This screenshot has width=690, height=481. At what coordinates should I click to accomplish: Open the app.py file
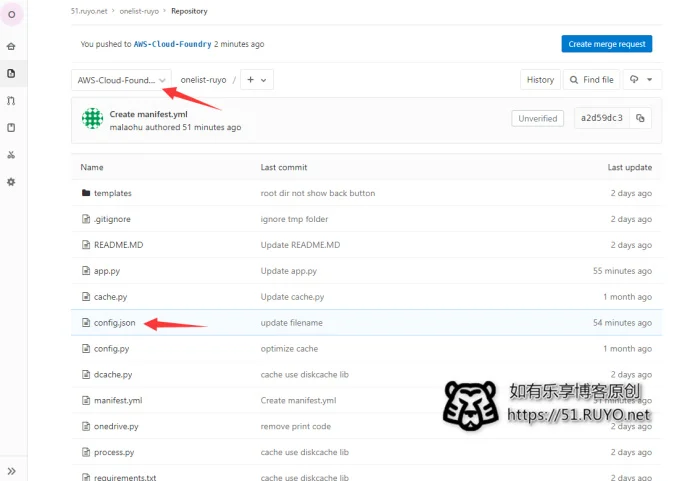[x=107, y=271]
